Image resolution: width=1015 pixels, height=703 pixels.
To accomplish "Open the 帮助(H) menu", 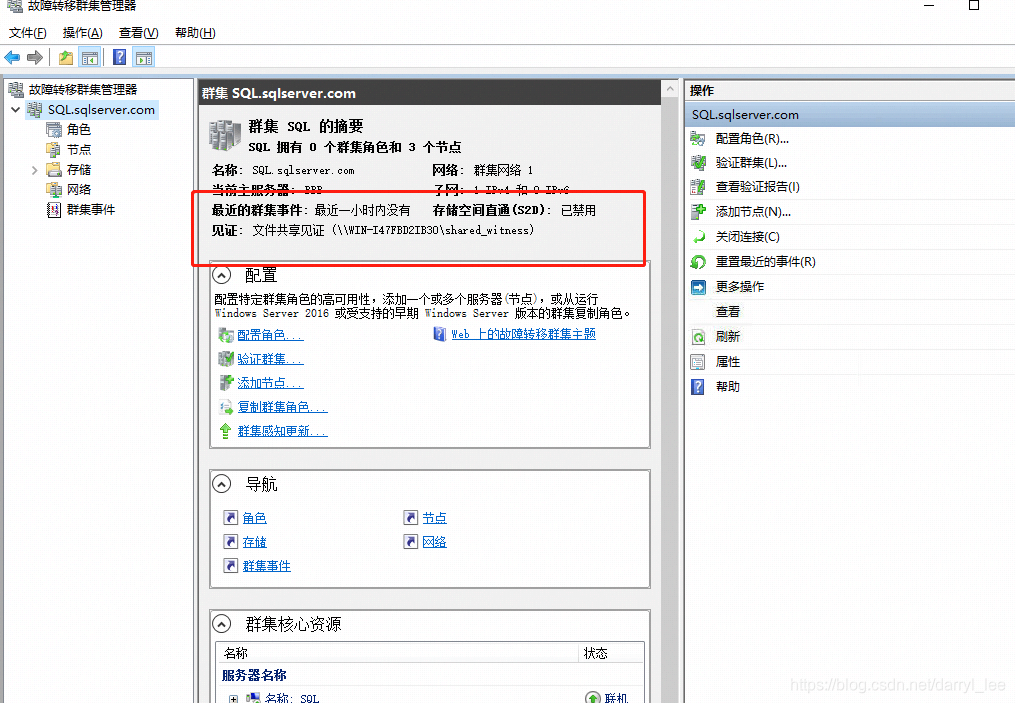I will (x=195, y=32).
